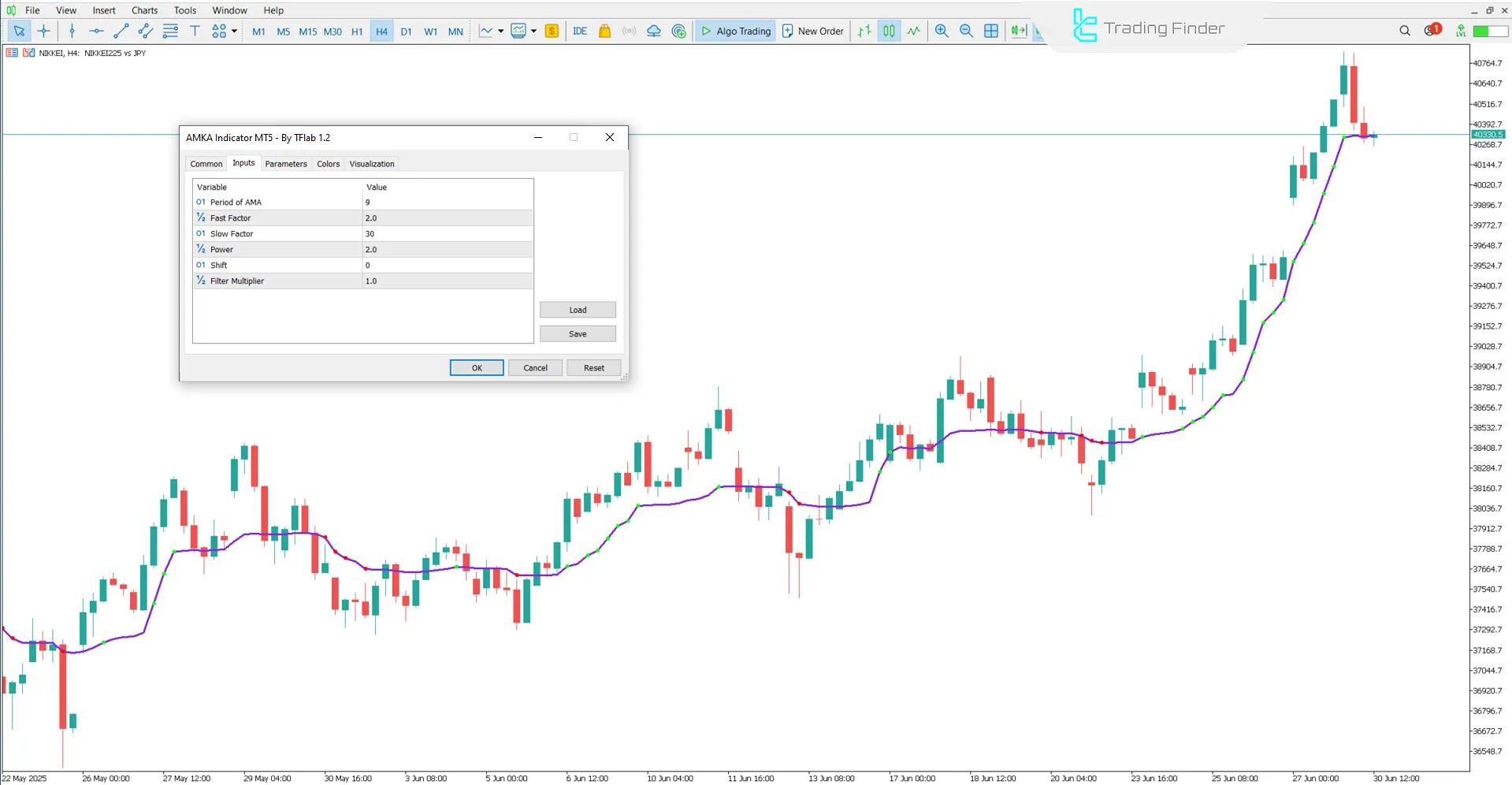Enable Algo Trading
Screen dimensions: 1512x785
pyautogui.click(x=734, y=31)
